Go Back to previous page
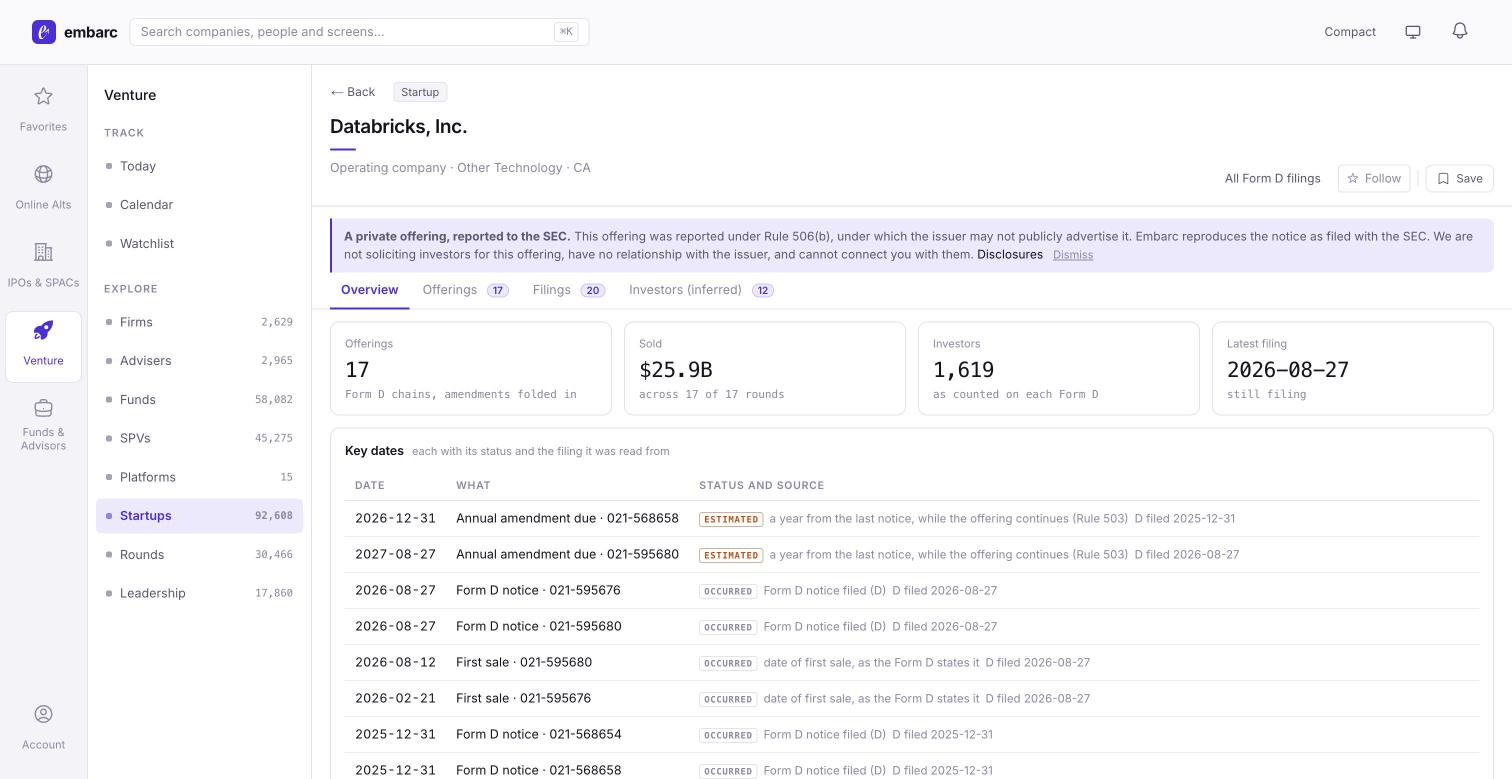This screenshot has height=779, width=1512. click(353, 92)
